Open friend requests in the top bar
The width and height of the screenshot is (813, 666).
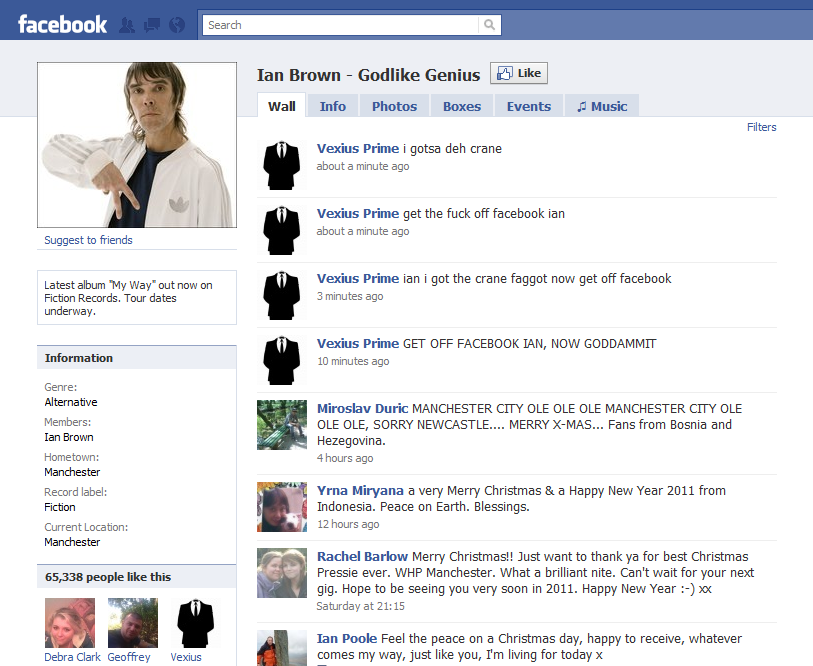[127, 24]
